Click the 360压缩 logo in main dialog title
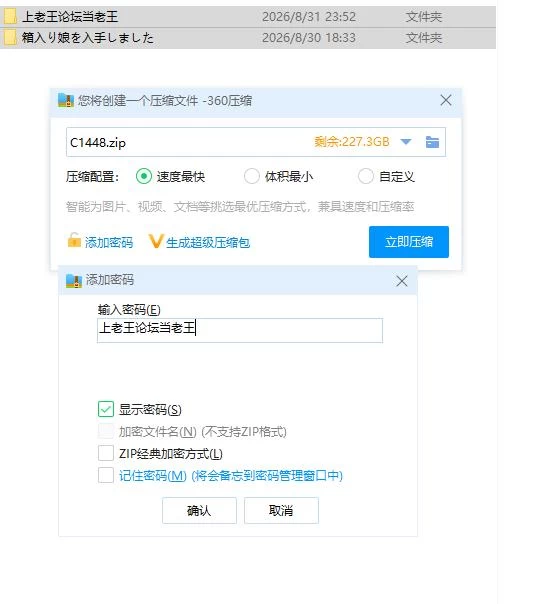 click(66, 100)
